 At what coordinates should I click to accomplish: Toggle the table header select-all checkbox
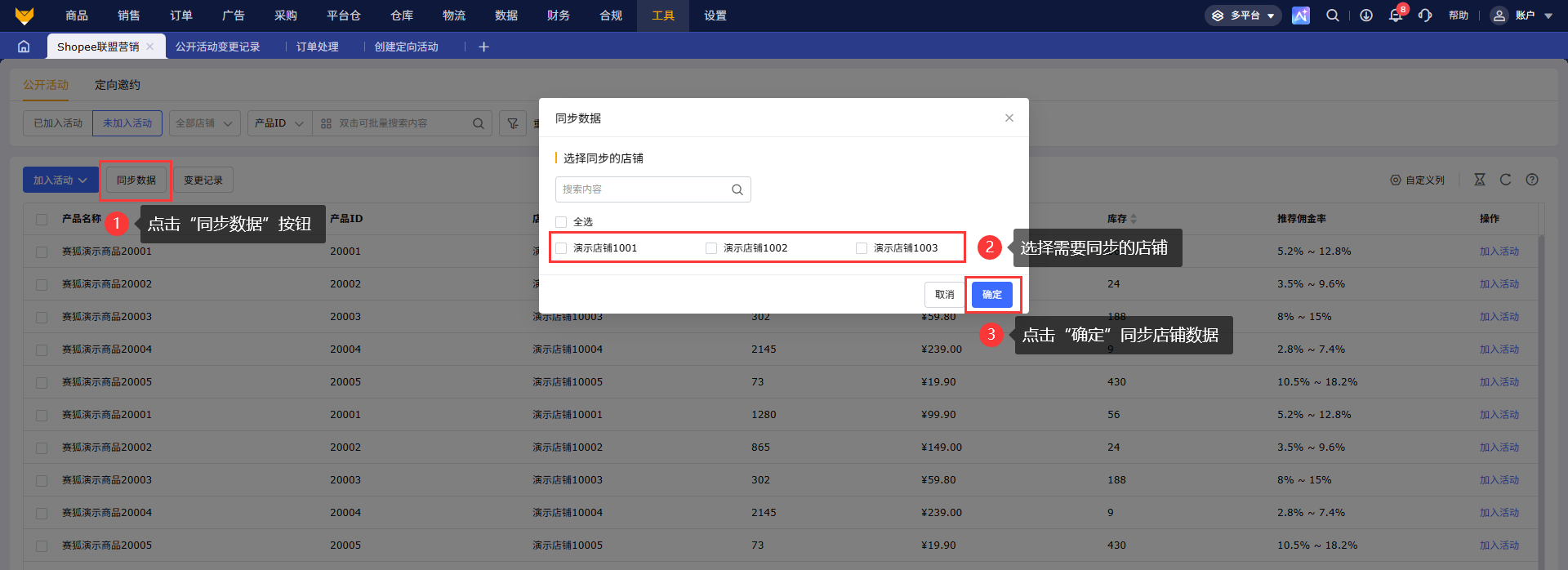click(x=42, y=219)
